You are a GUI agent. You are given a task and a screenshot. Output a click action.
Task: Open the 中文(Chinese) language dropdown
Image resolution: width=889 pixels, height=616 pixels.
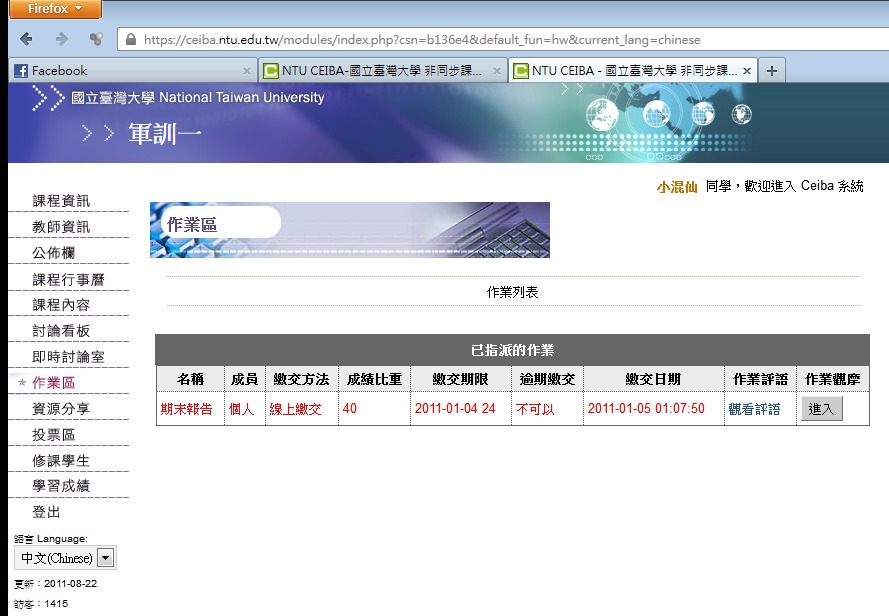pyautogui.click(x=65, y=558)
